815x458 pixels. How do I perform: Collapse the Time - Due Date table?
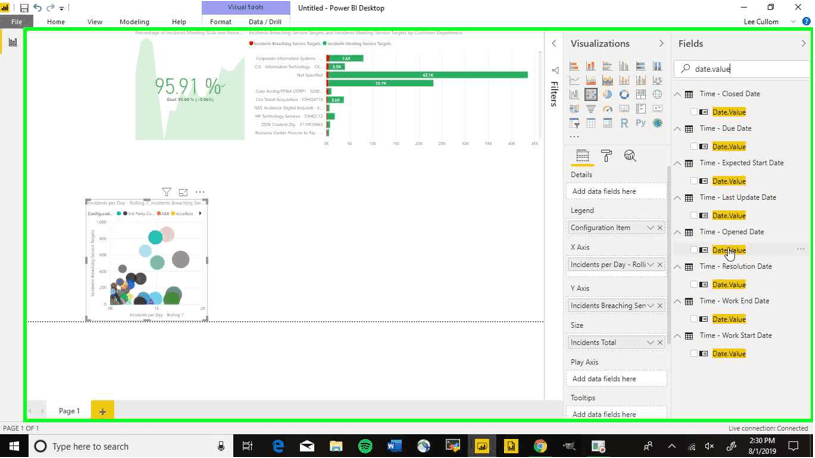point(677,128)
